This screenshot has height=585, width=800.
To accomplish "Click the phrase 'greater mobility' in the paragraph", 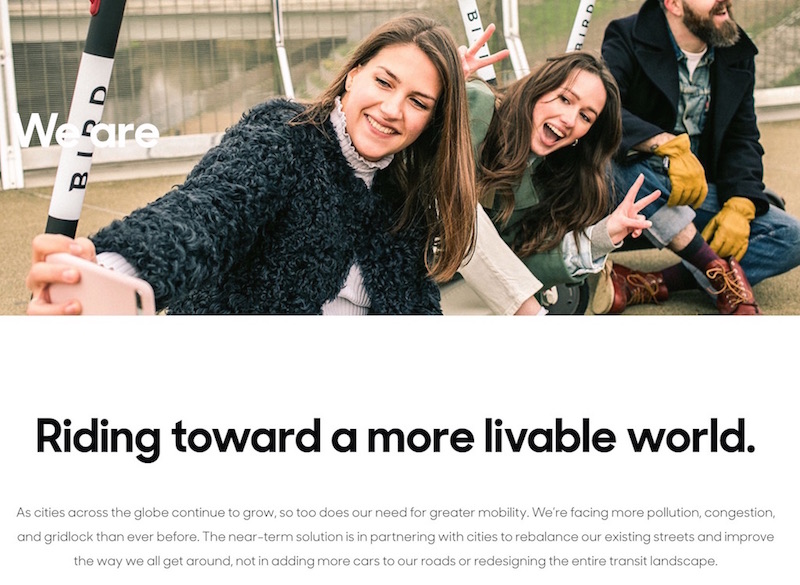I will (478, 513).
